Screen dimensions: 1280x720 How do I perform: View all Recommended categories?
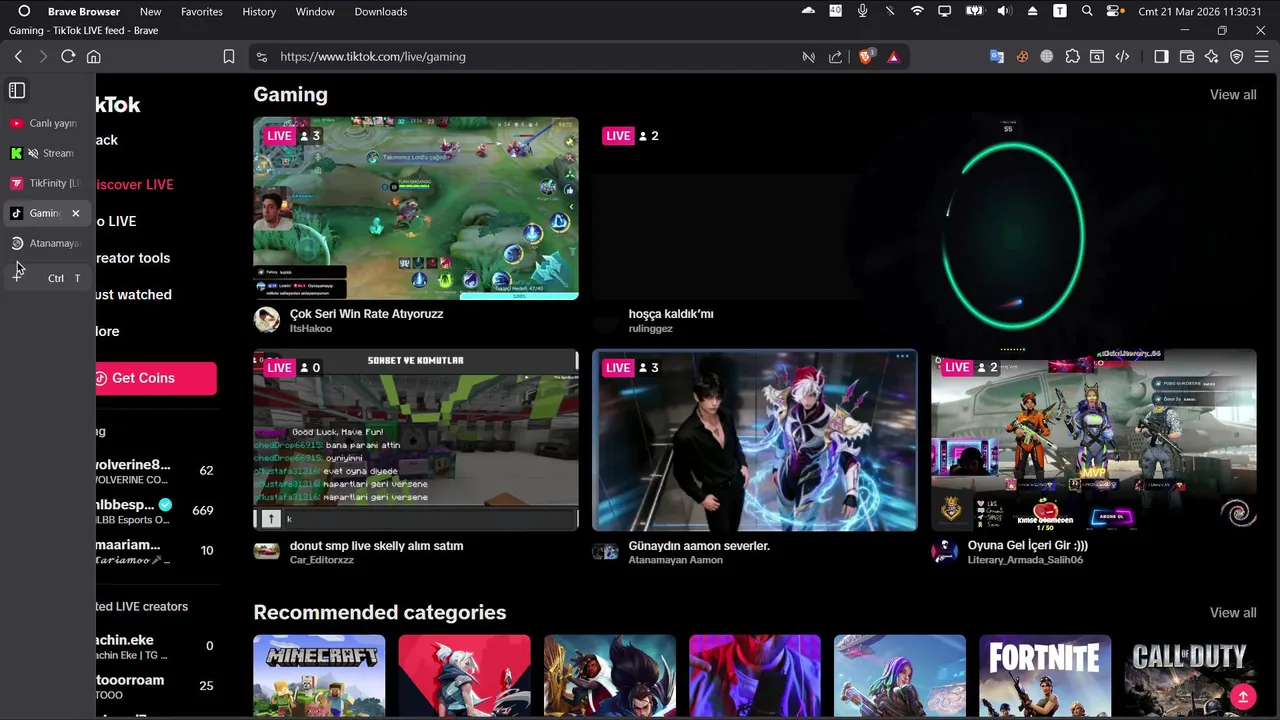pos(1233,612)
